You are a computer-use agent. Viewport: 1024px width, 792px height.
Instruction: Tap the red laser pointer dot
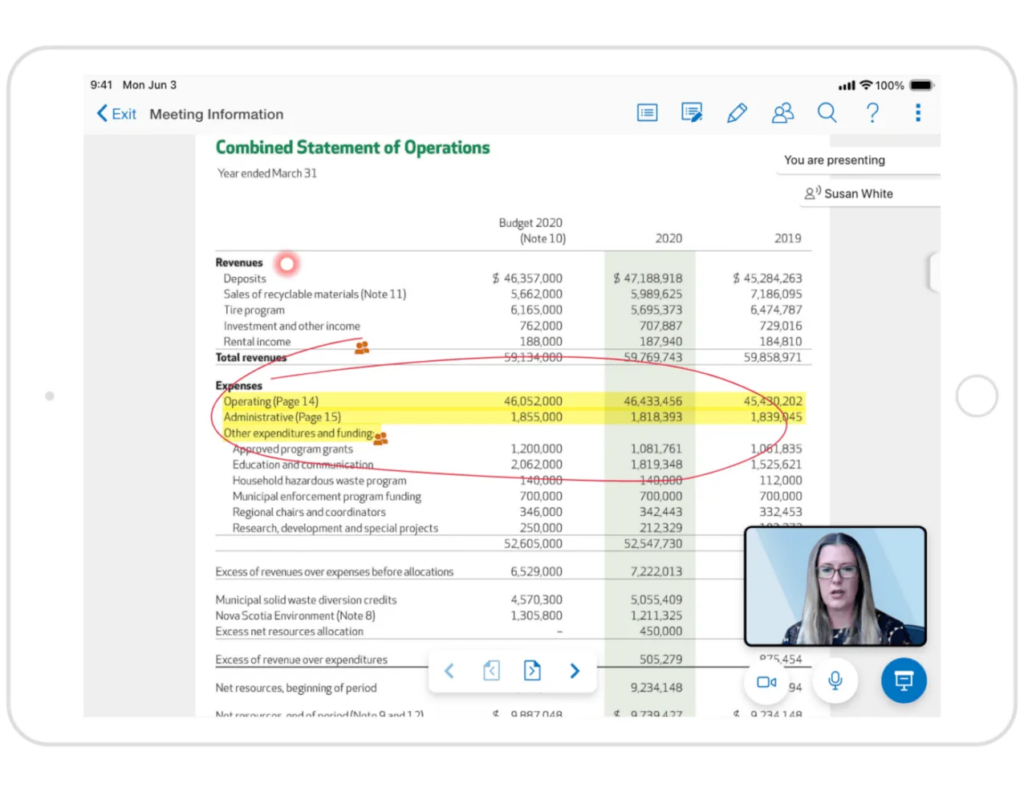[x=287, y=264]
